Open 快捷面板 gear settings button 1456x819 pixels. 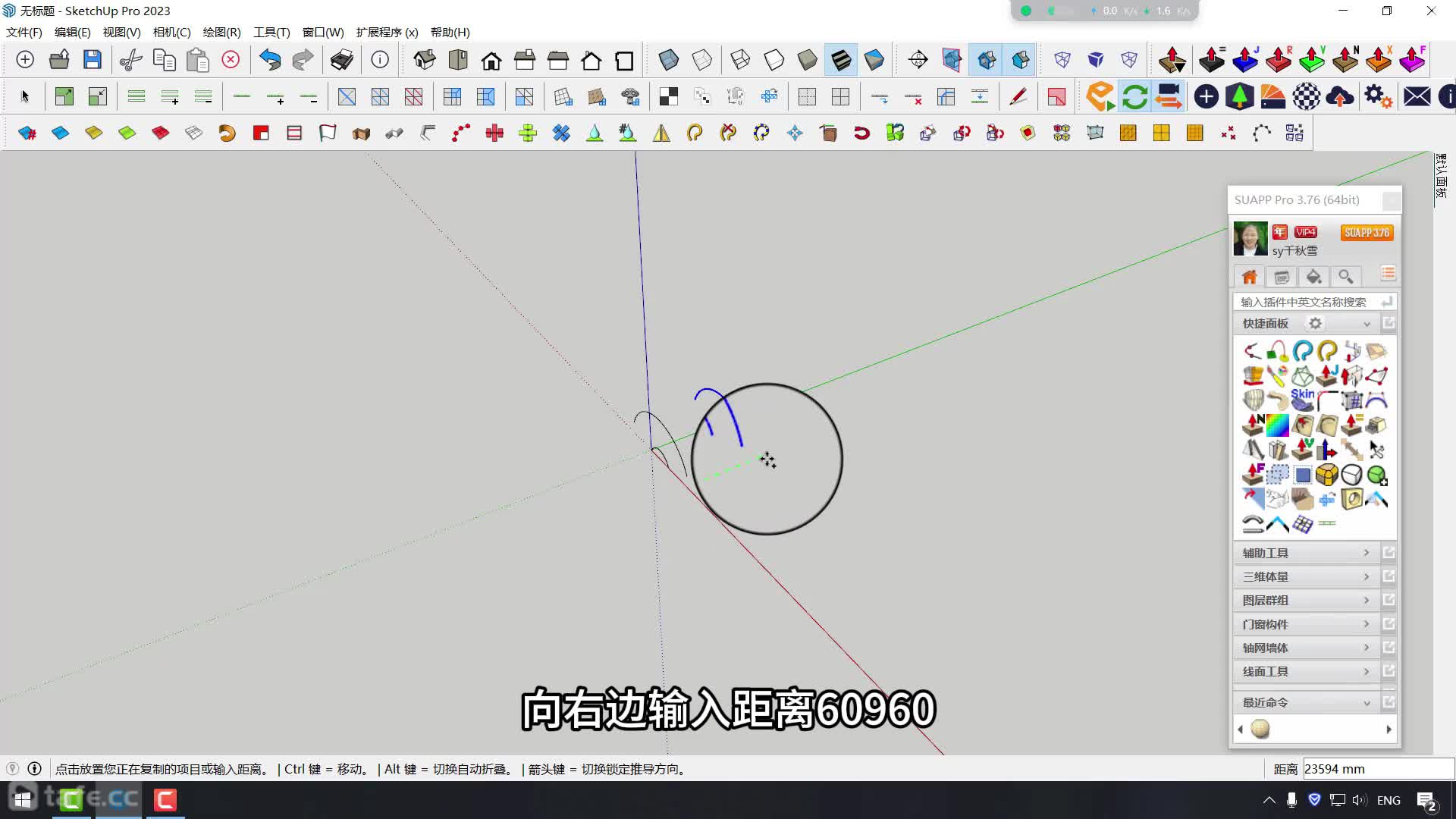click(1315, 324)
